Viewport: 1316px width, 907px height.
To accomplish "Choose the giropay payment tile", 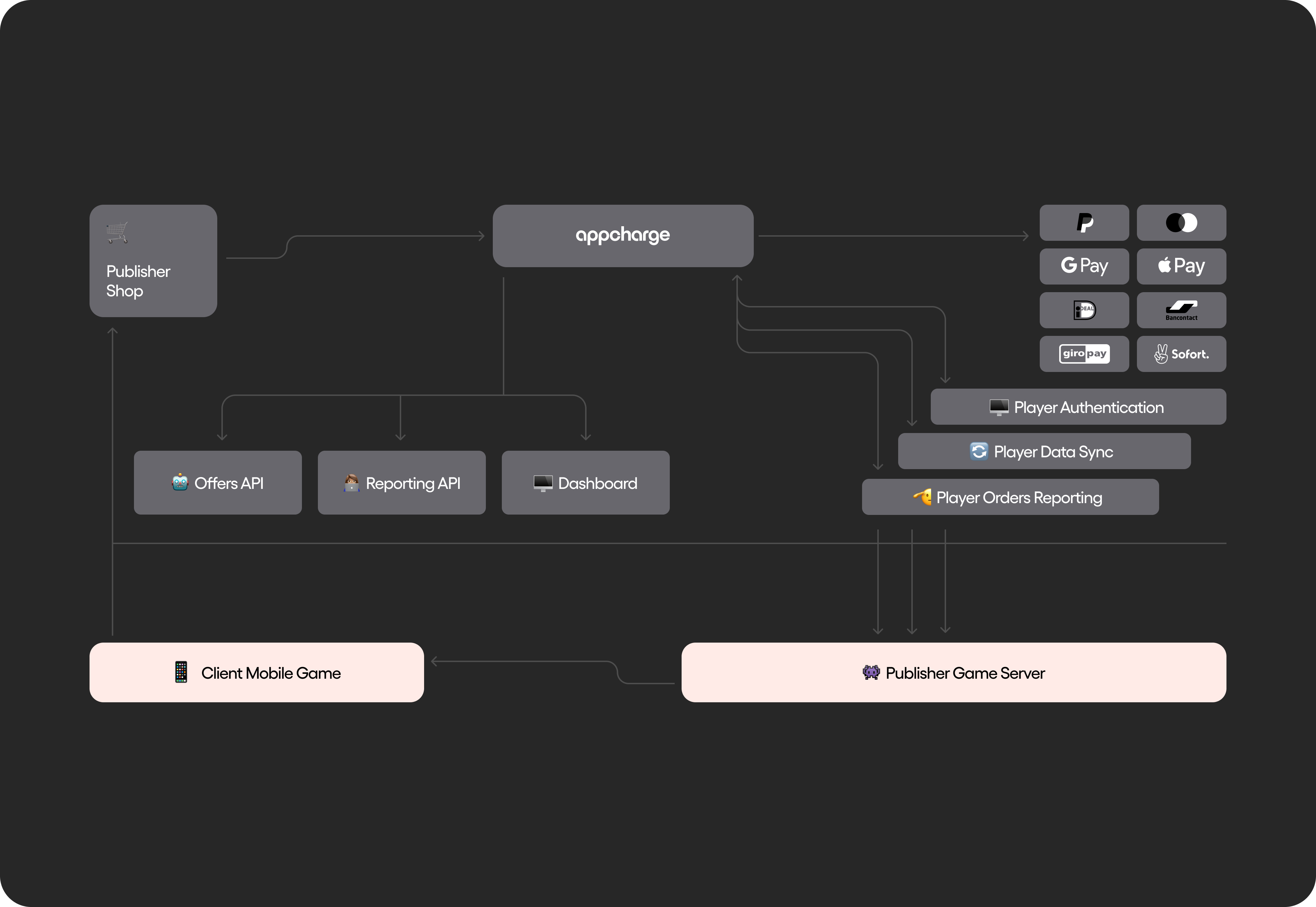I will click(1084, 354).
